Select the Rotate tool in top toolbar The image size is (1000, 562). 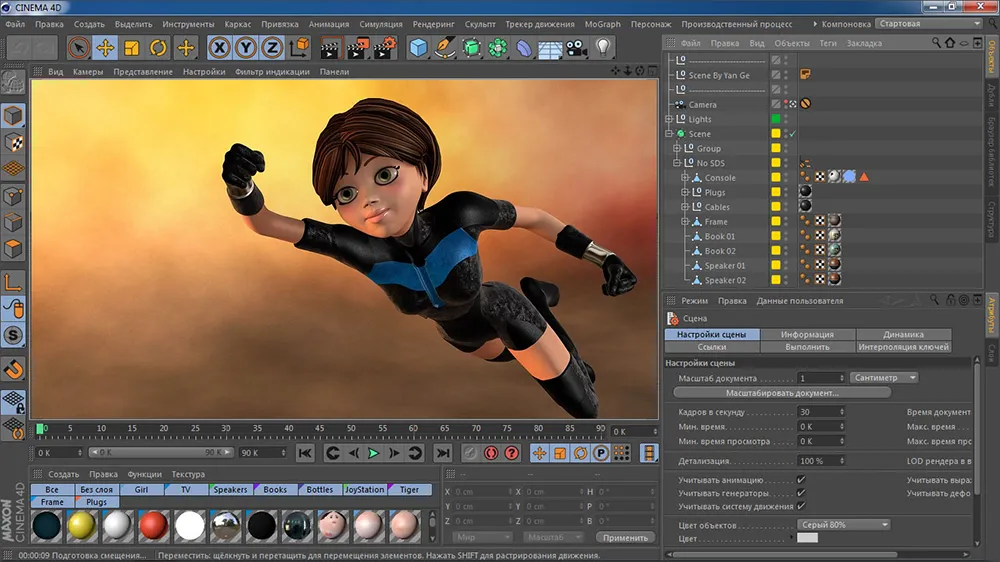pyautogui.click(x=158, y=47)
